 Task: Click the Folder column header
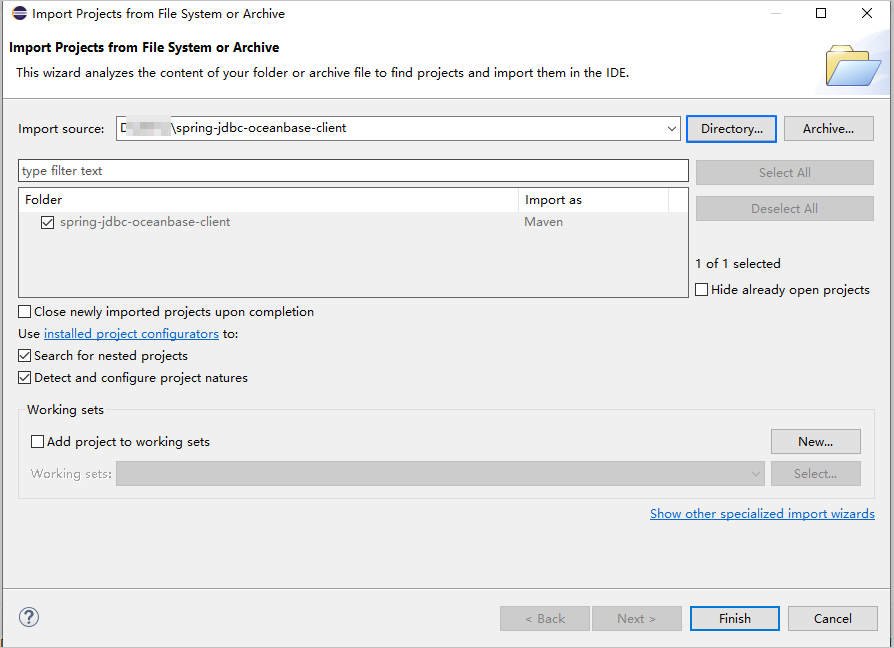[x=267, y=200]
